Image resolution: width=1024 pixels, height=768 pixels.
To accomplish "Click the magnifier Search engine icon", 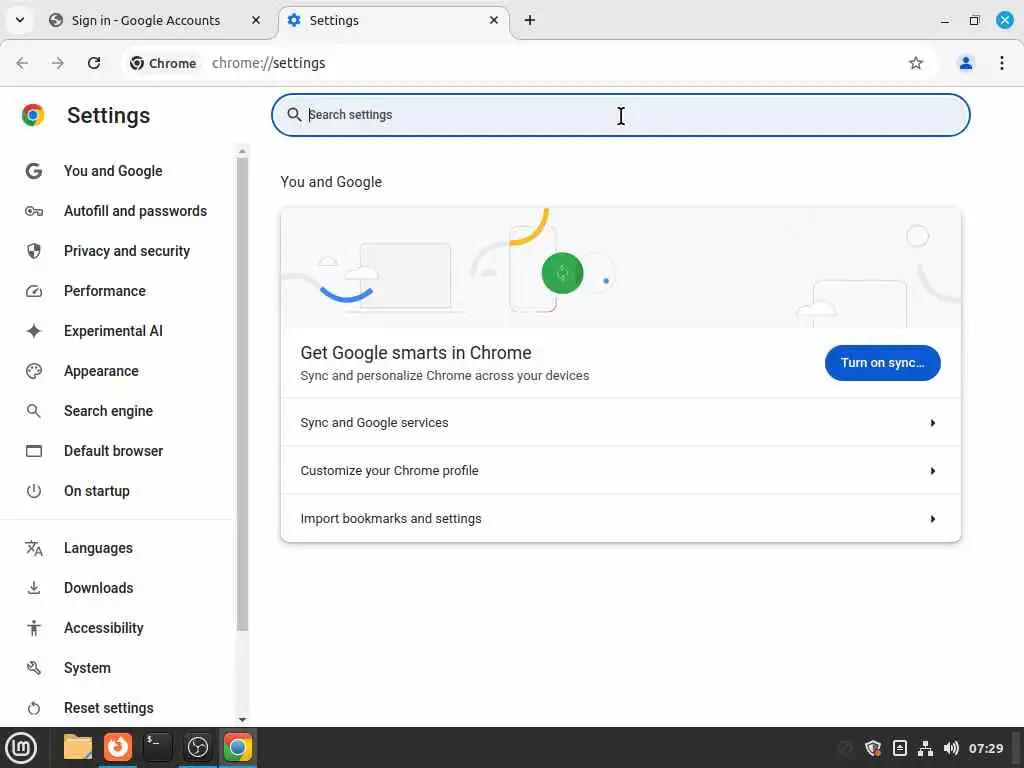I will [33, 411].
